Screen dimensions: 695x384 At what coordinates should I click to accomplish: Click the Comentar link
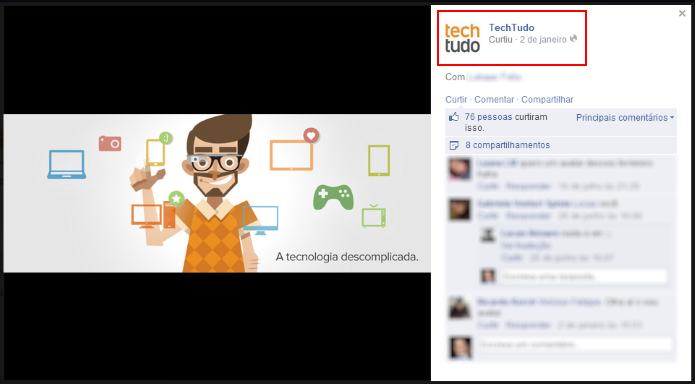point(494,99)
